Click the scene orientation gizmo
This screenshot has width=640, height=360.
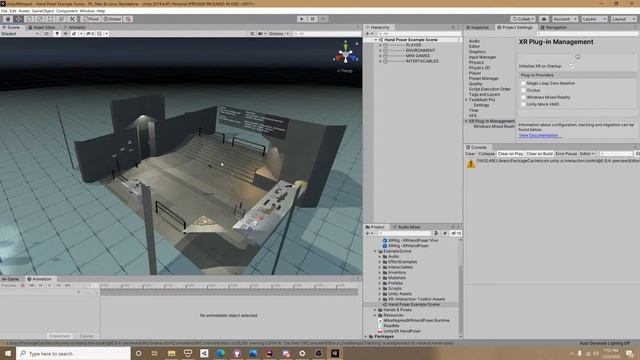pos(346,55)
